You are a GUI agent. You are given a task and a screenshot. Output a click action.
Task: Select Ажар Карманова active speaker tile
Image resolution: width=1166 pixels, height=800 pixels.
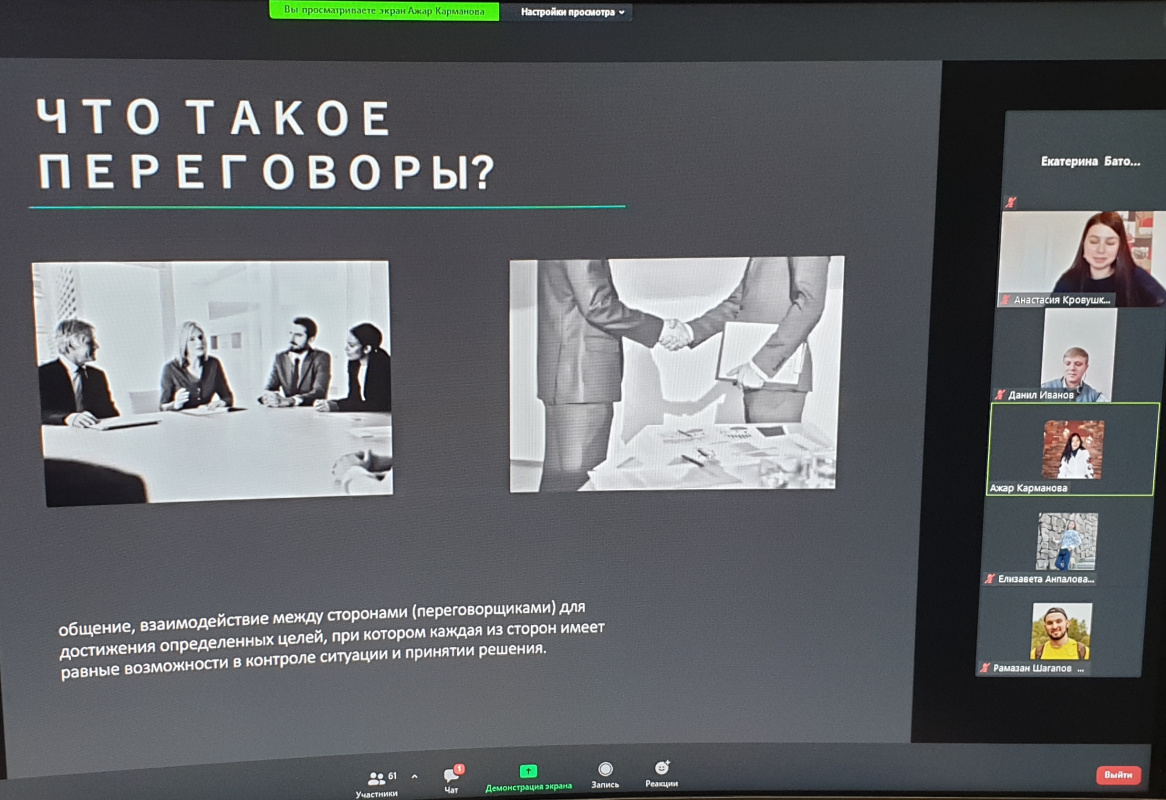(1074, 449)
